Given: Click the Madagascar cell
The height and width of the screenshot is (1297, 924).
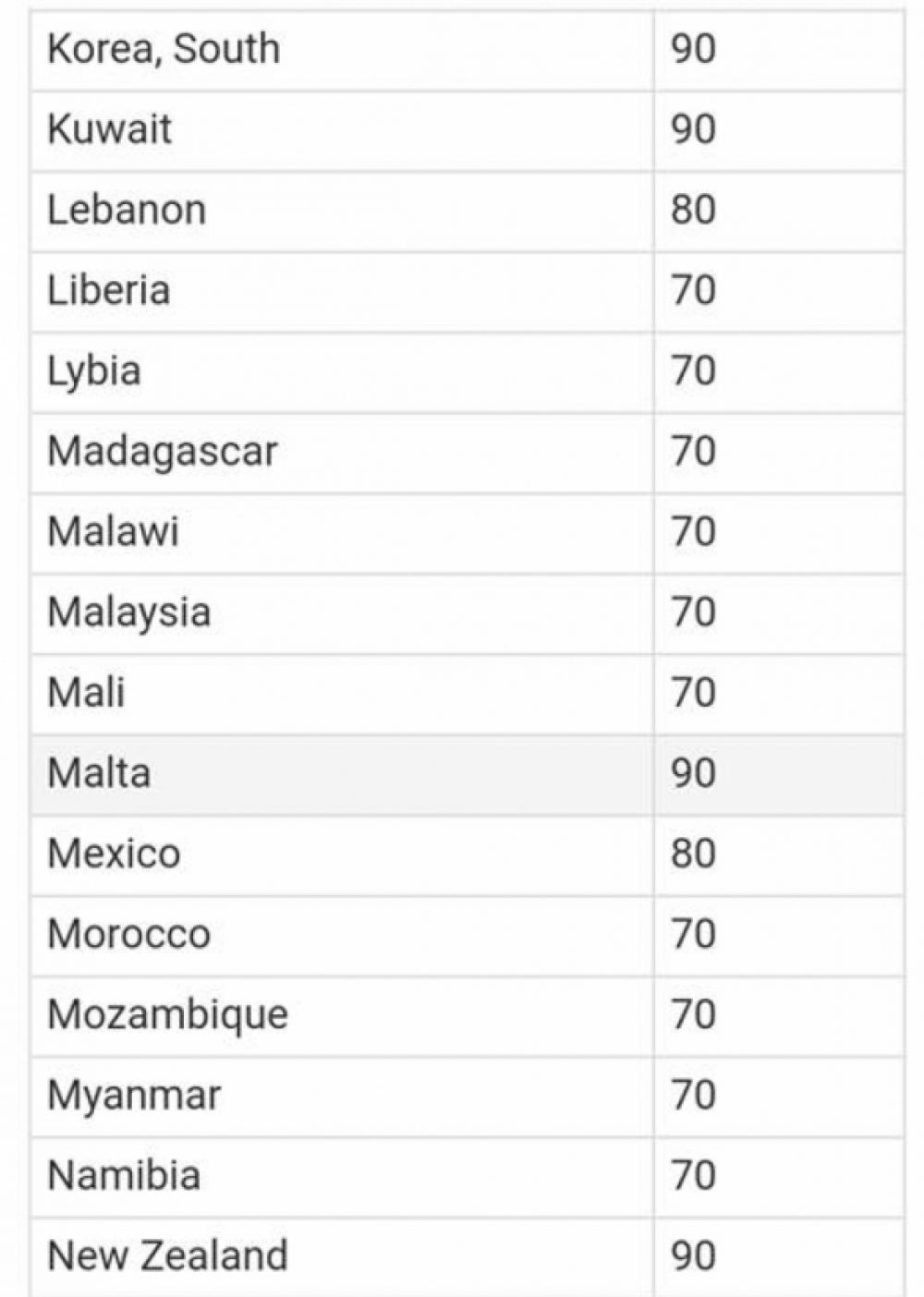Looking at the screenshot, I should 342,452.
